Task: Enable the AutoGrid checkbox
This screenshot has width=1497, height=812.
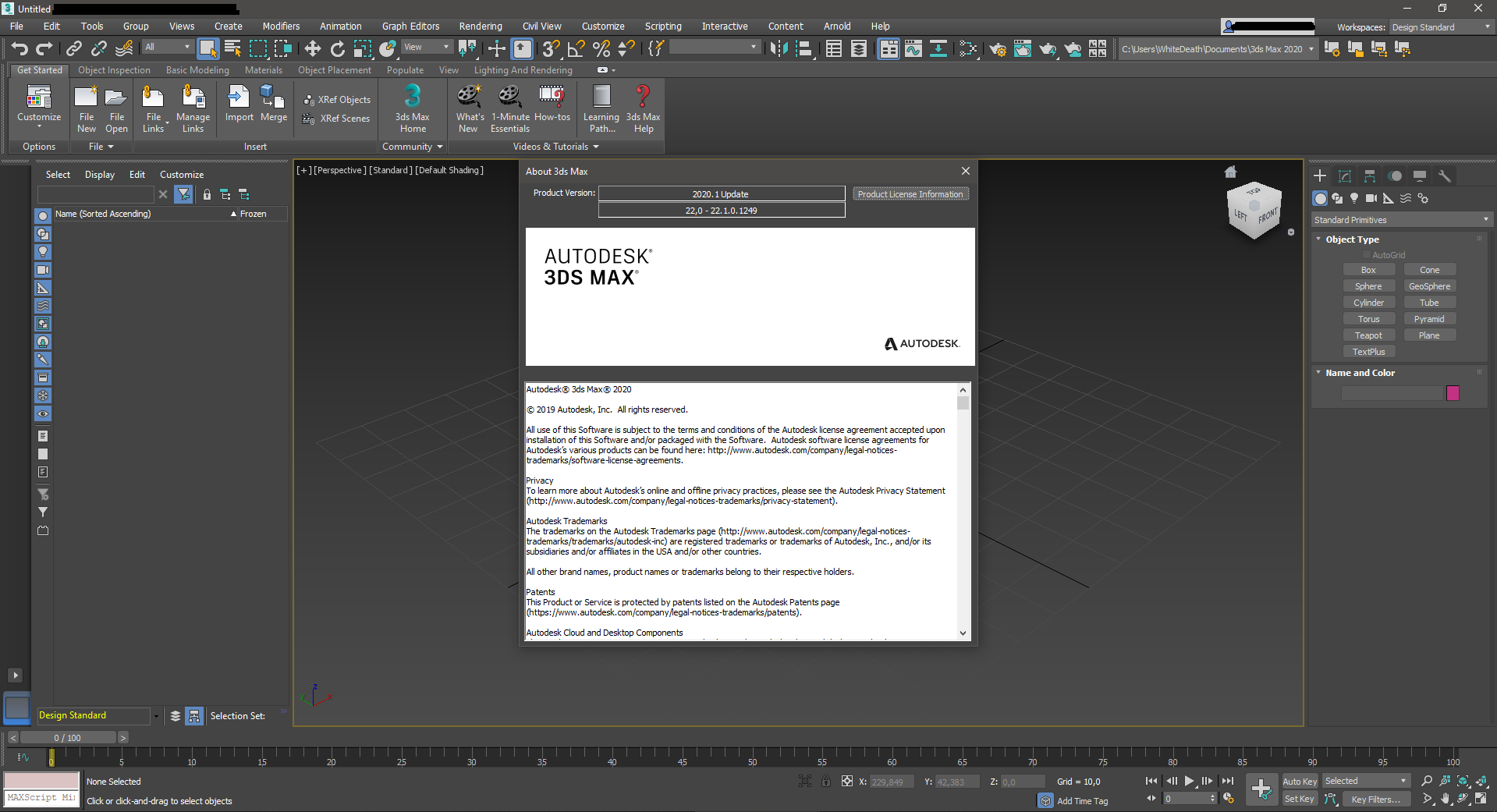Action: 1367,255
